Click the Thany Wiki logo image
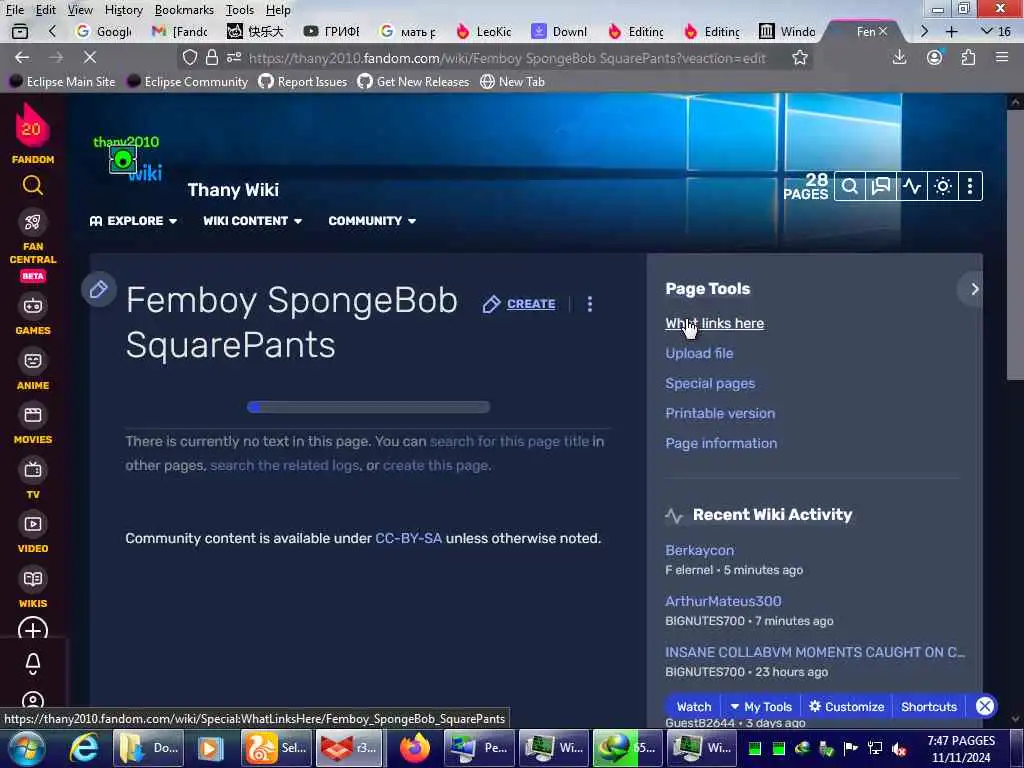This screenshot has width=1024, height=768. tap(128, 159)
